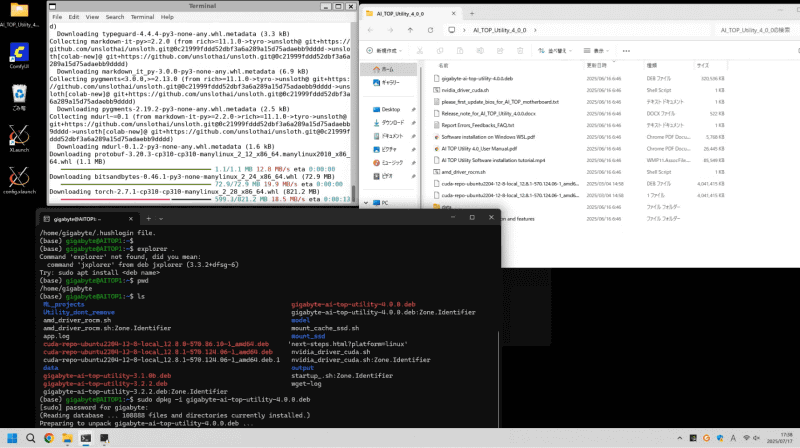Open Chrome from the taskbar
Screen dimensions: 800x448
tap(49, 438)
